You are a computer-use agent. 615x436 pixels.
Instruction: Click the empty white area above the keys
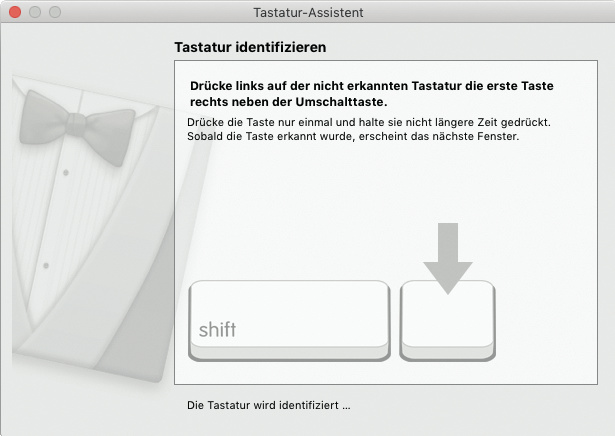[x=300, y=210]
